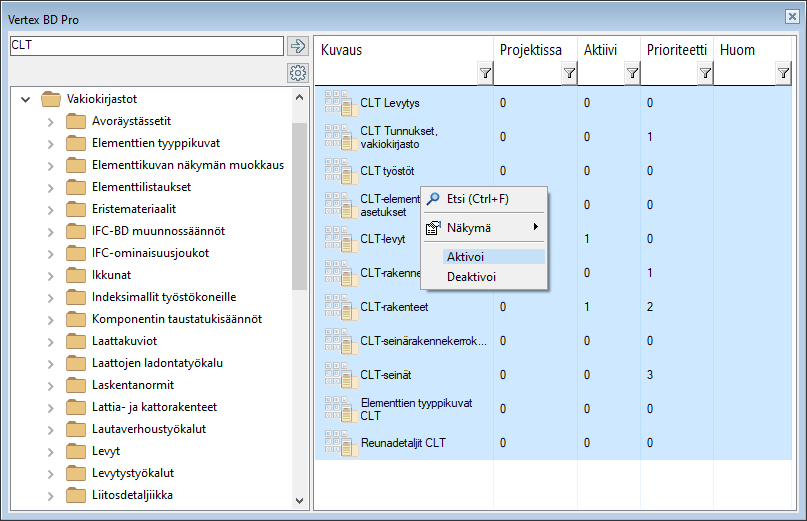Click the Reunadetaljit CLT library icon
Image resolution: width=807 pixels, height=521 pixels.
click(x=339, y=443)
